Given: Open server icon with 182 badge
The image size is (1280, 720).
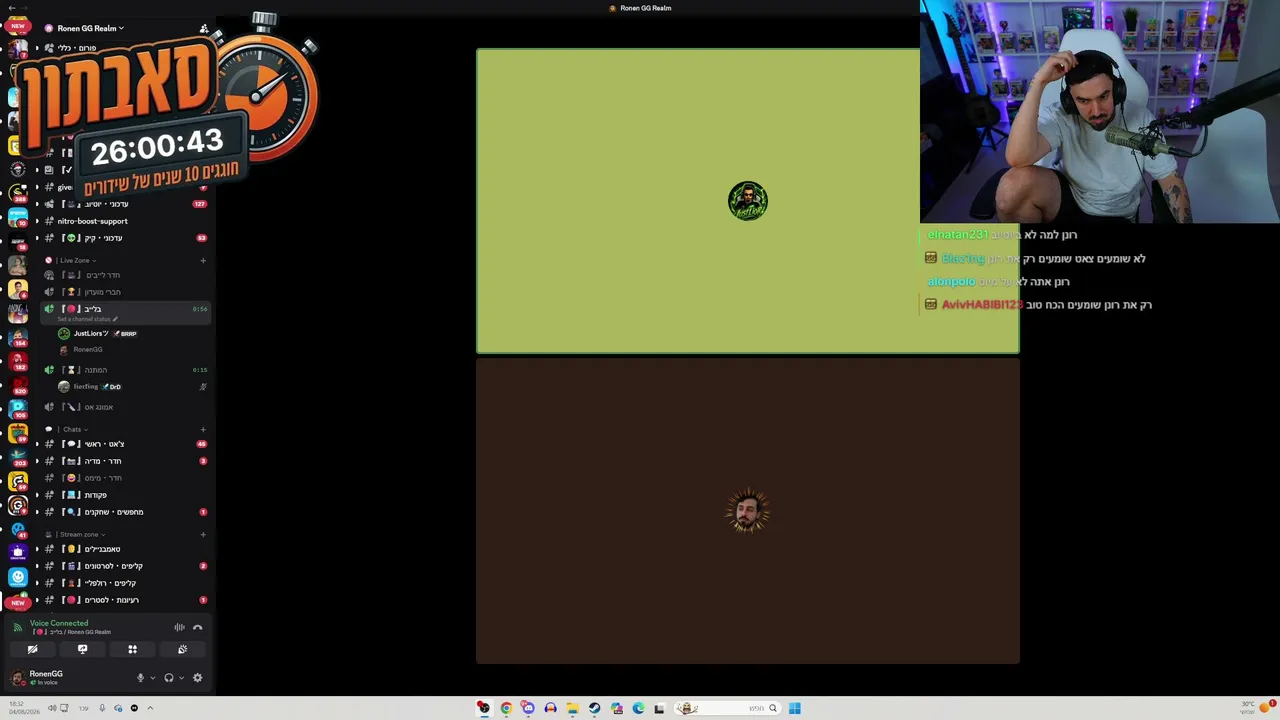Looking at the screenshot, I should 18,360.
